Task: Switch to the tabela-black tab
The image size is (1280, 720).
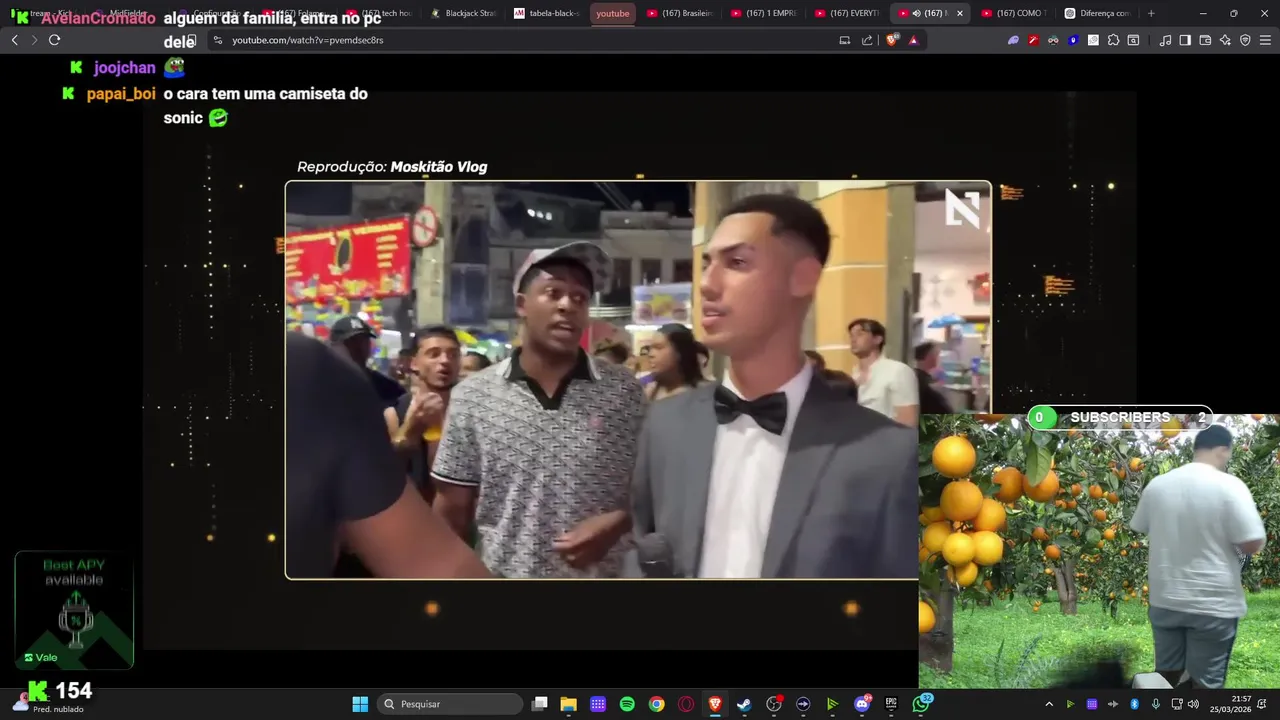Action: (x=547, y=13)
